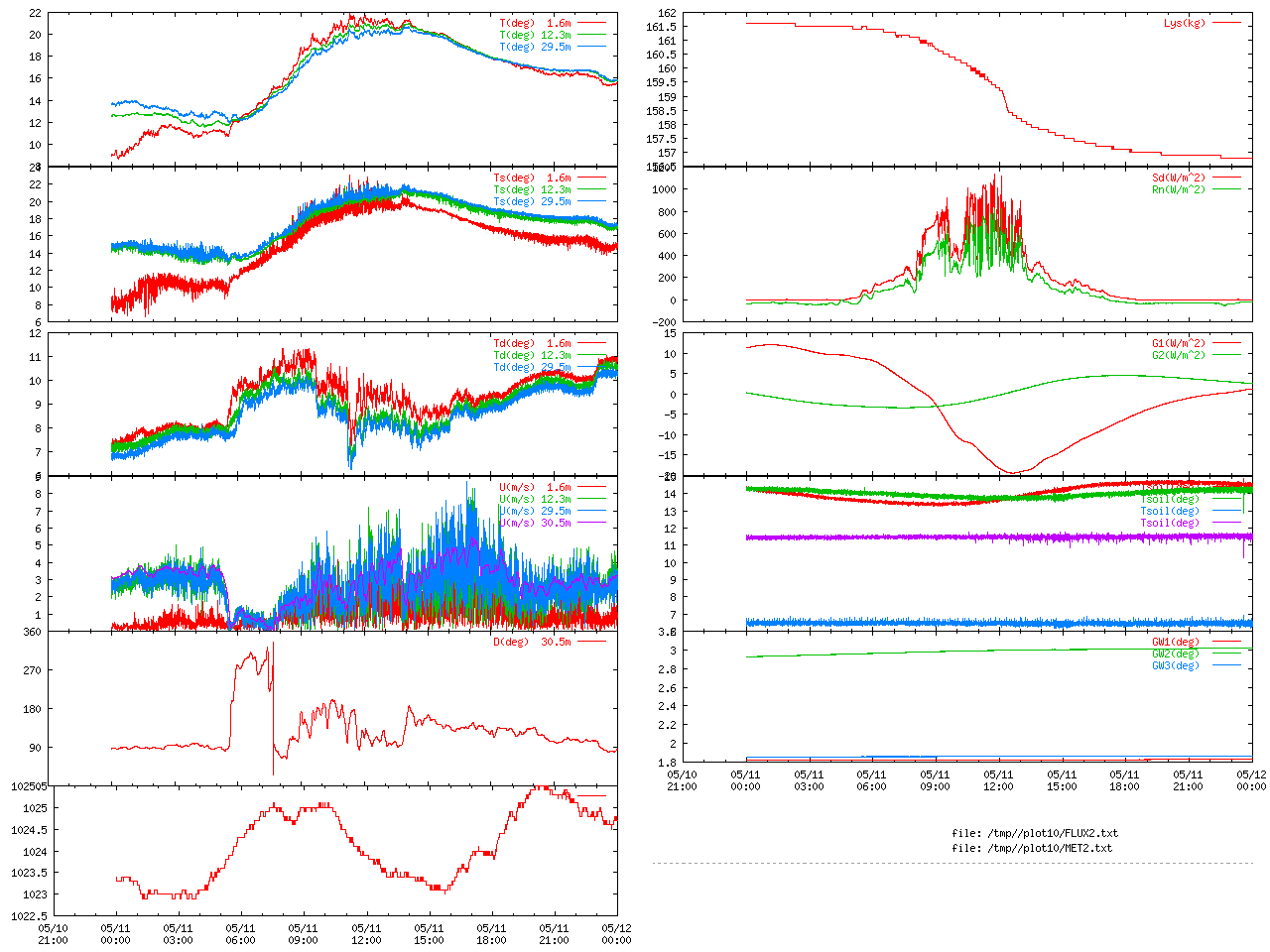Click the T(deg) 1.6m legend label
1270x952 pixels.
(536, 23)
